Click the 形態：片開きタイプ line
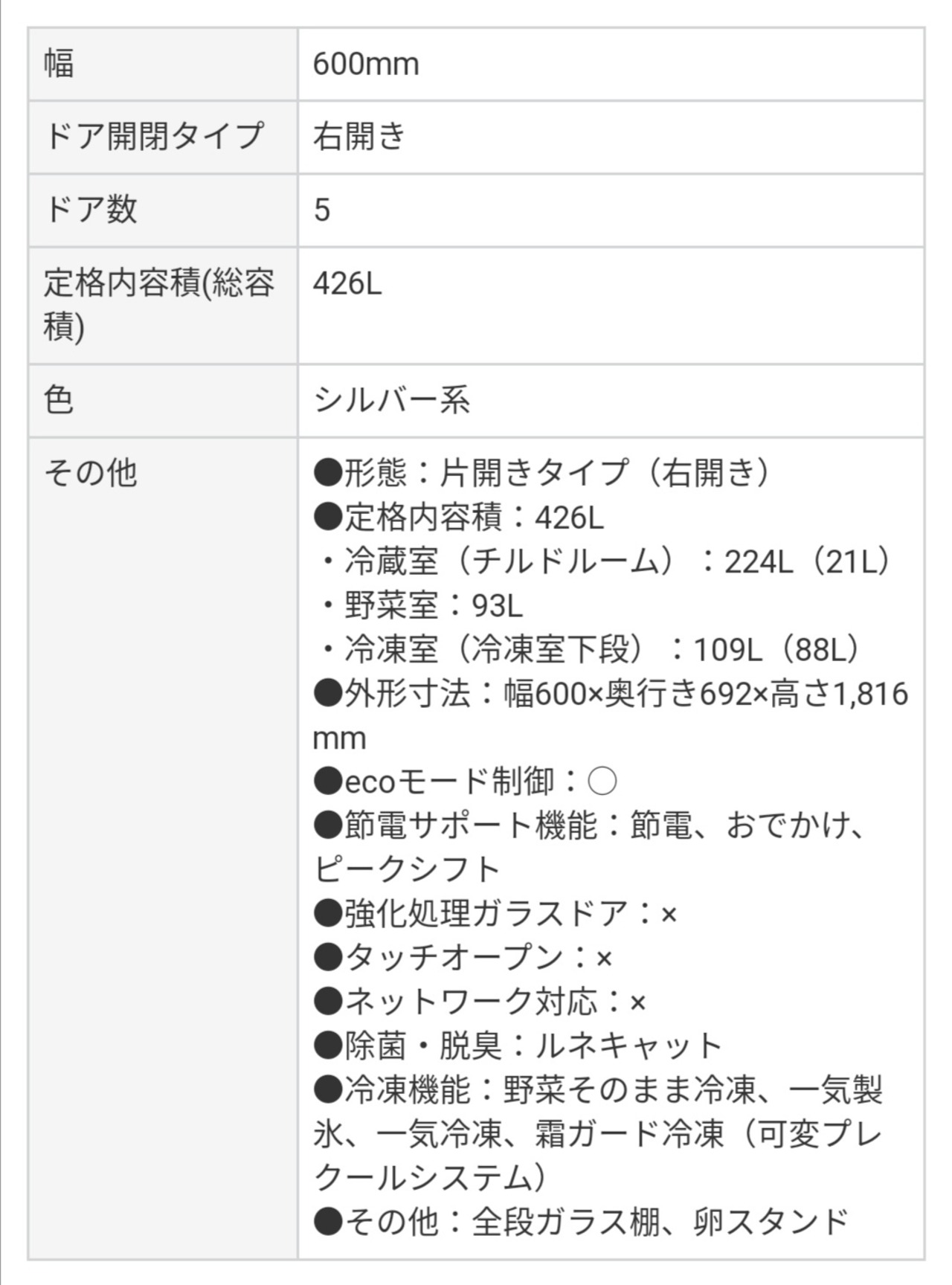Image resolution: width=952 pixels, height=1285 pixels. click(543, 473)
